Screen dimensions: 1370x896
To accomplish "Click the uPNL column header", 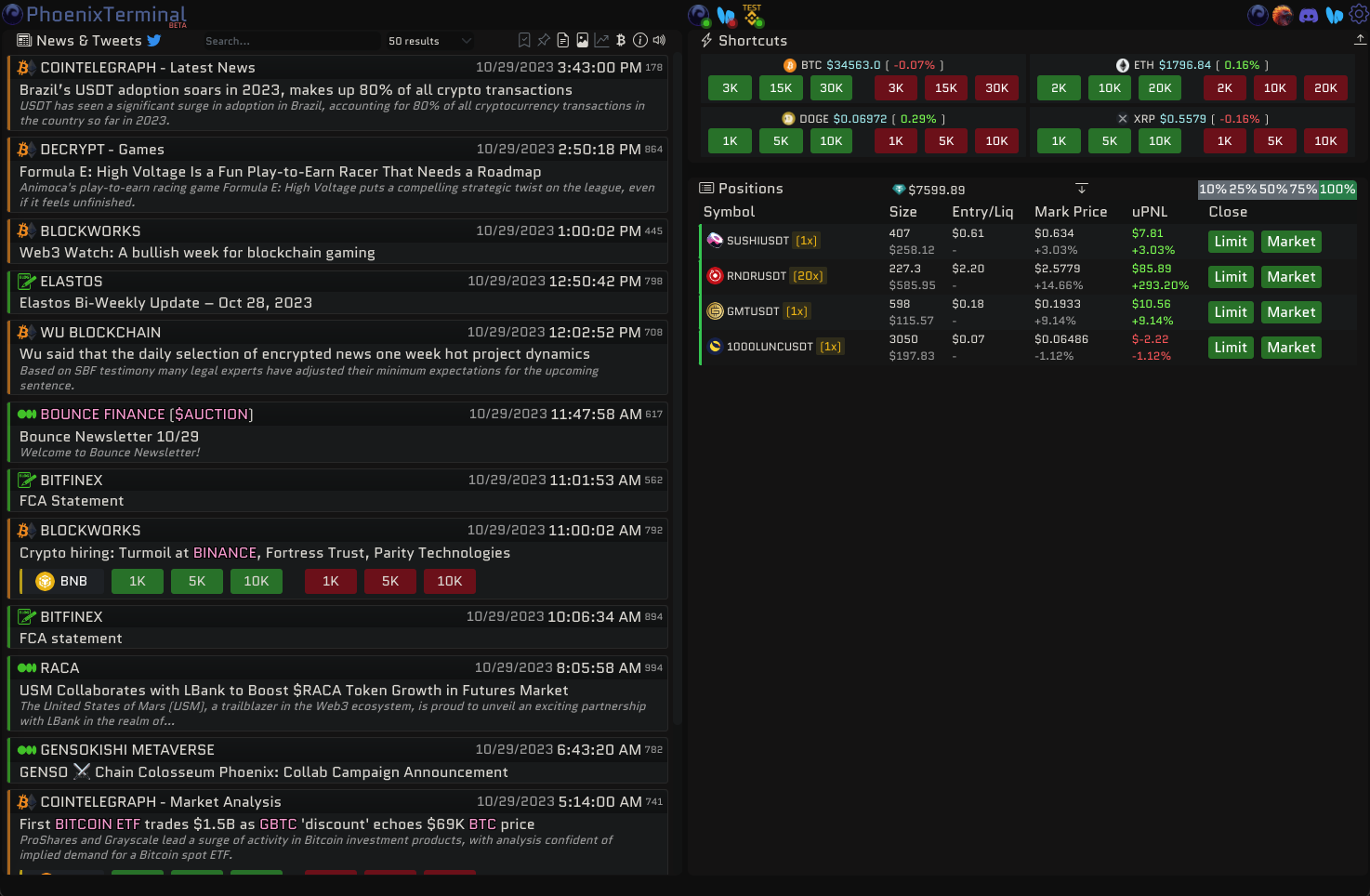I will click(1150, 212).
